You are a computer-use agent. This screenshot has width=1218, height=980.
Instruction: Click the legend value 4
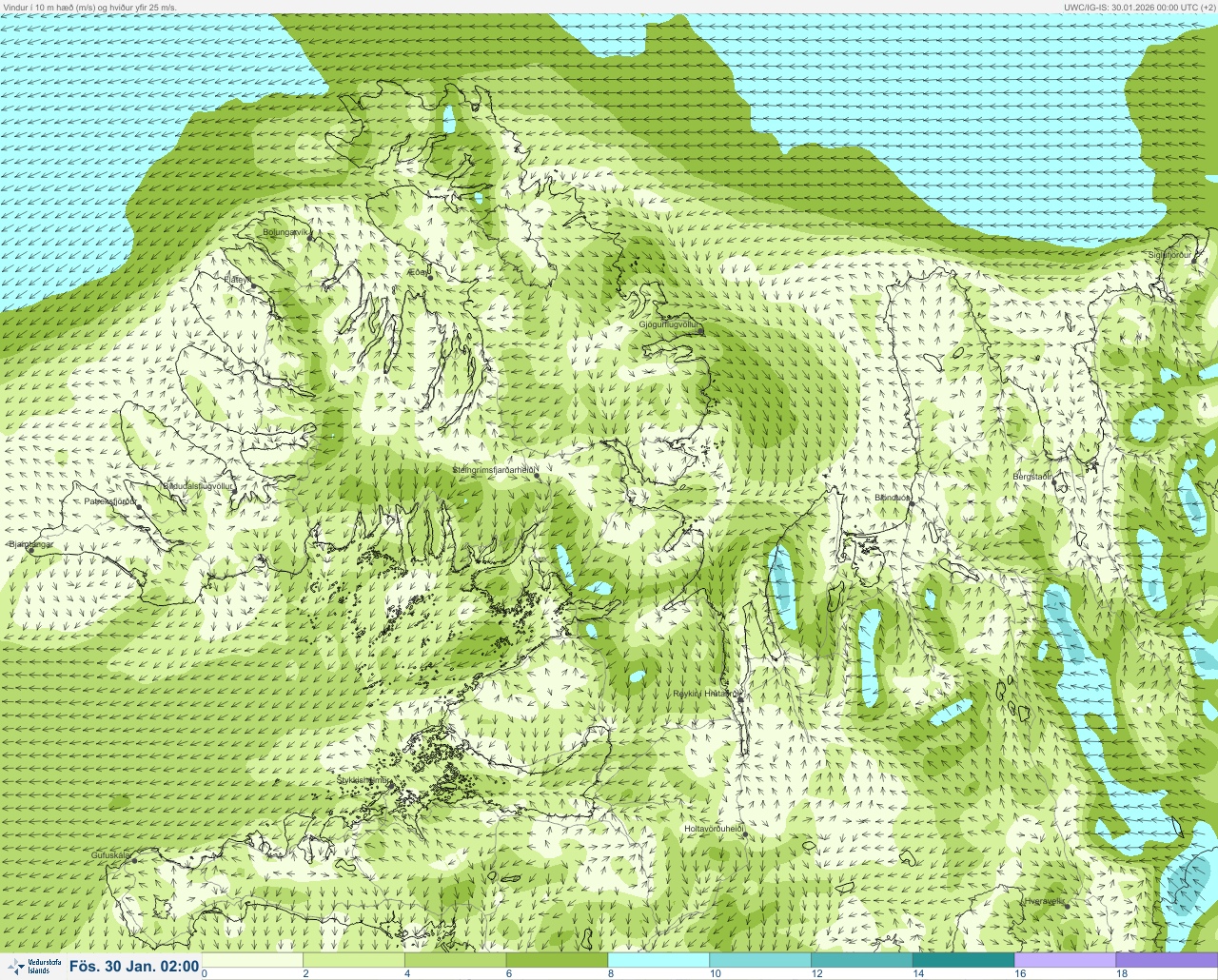click(407, 973)
